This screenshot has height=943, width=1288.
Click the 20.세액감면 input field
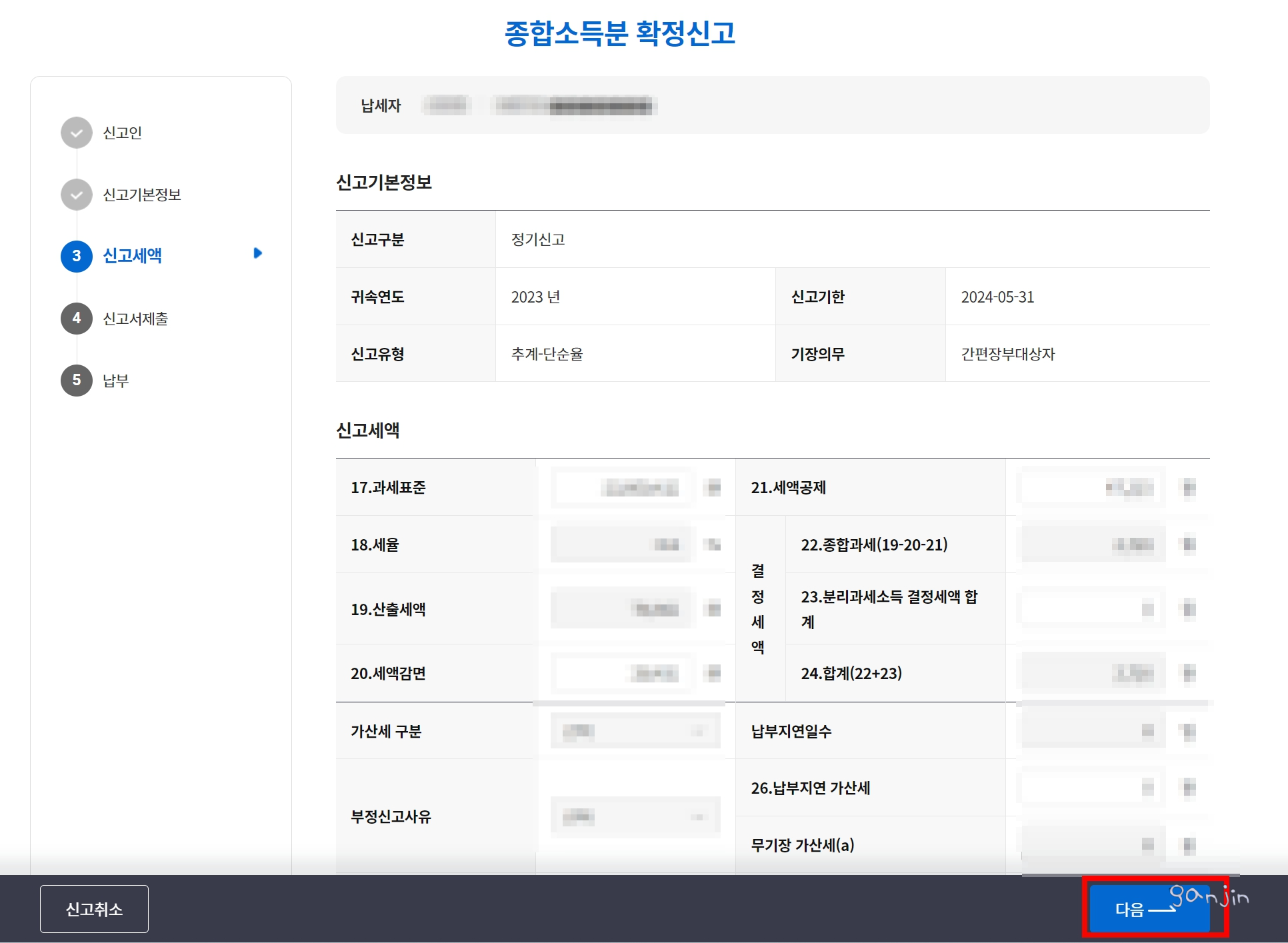(623, 674)
